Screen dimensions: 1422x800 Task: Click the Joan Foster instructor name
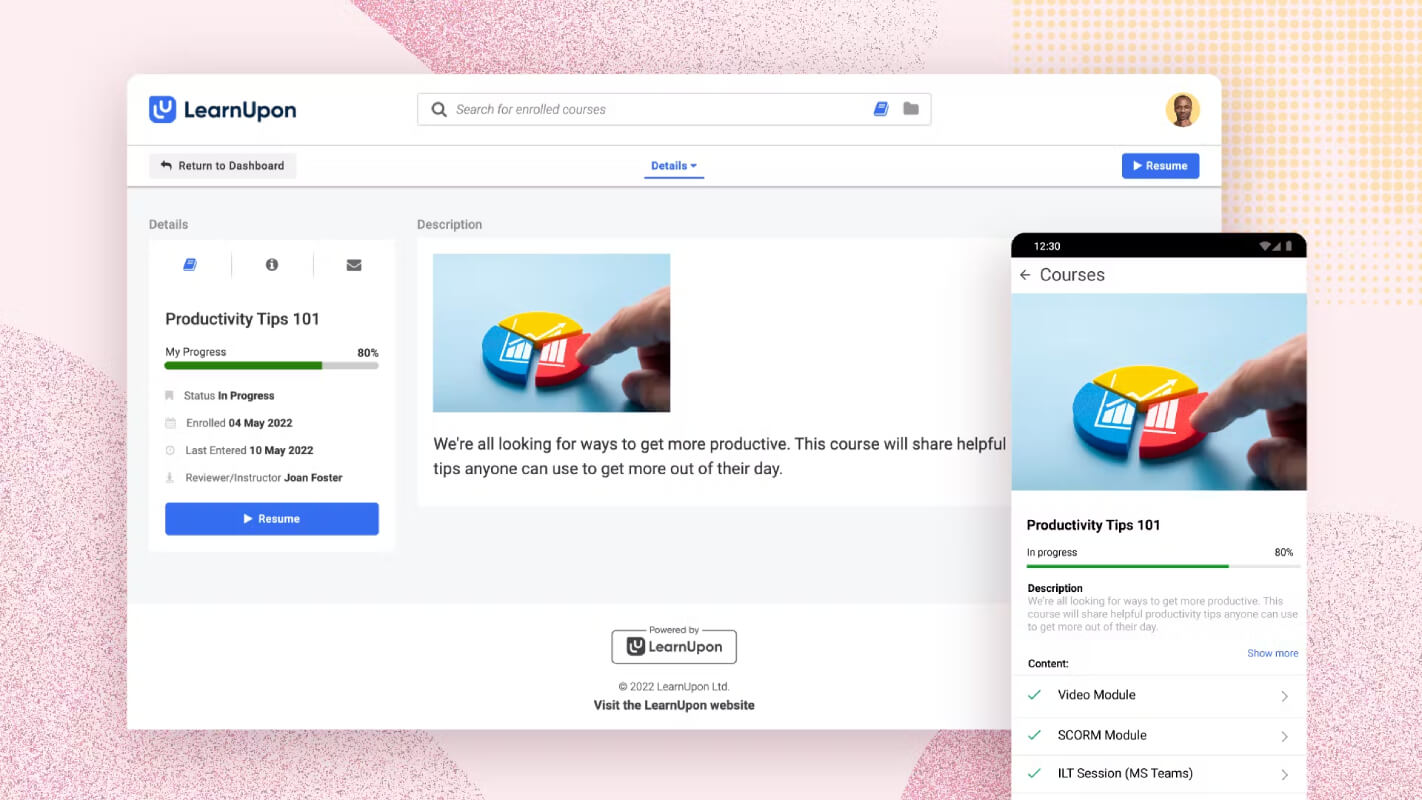pos(313,478)
